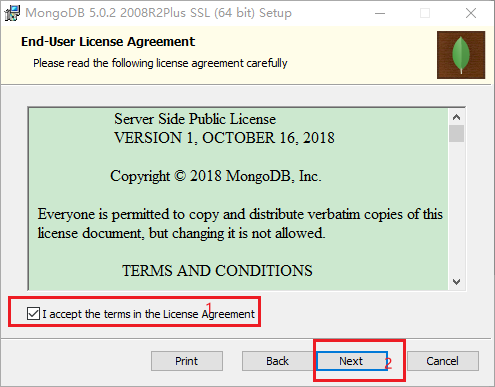The image size is (495, 387).
Task: Click the MongoDB green leaf logo
Action: pyautogui.click(x=461, y=55)
